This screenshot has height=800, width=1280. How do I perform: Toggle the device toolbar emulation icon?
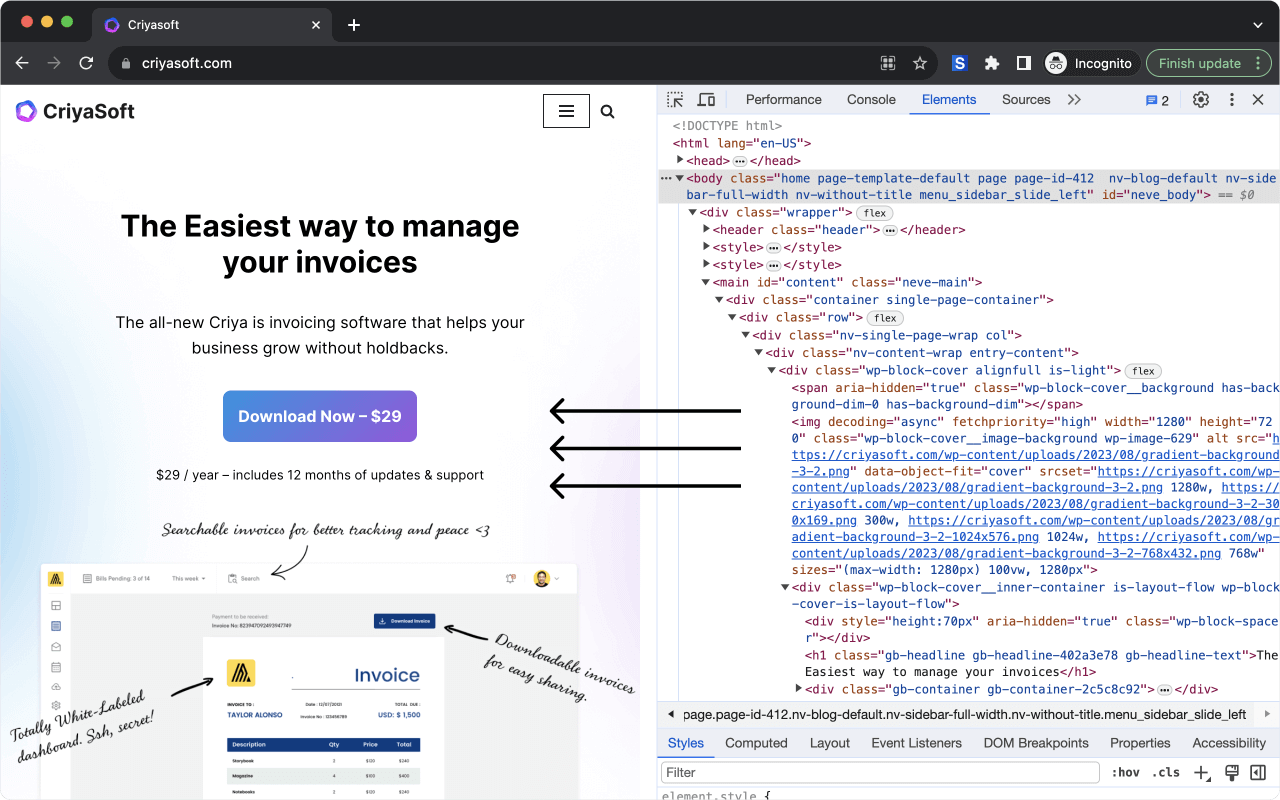tap(706, 100)
